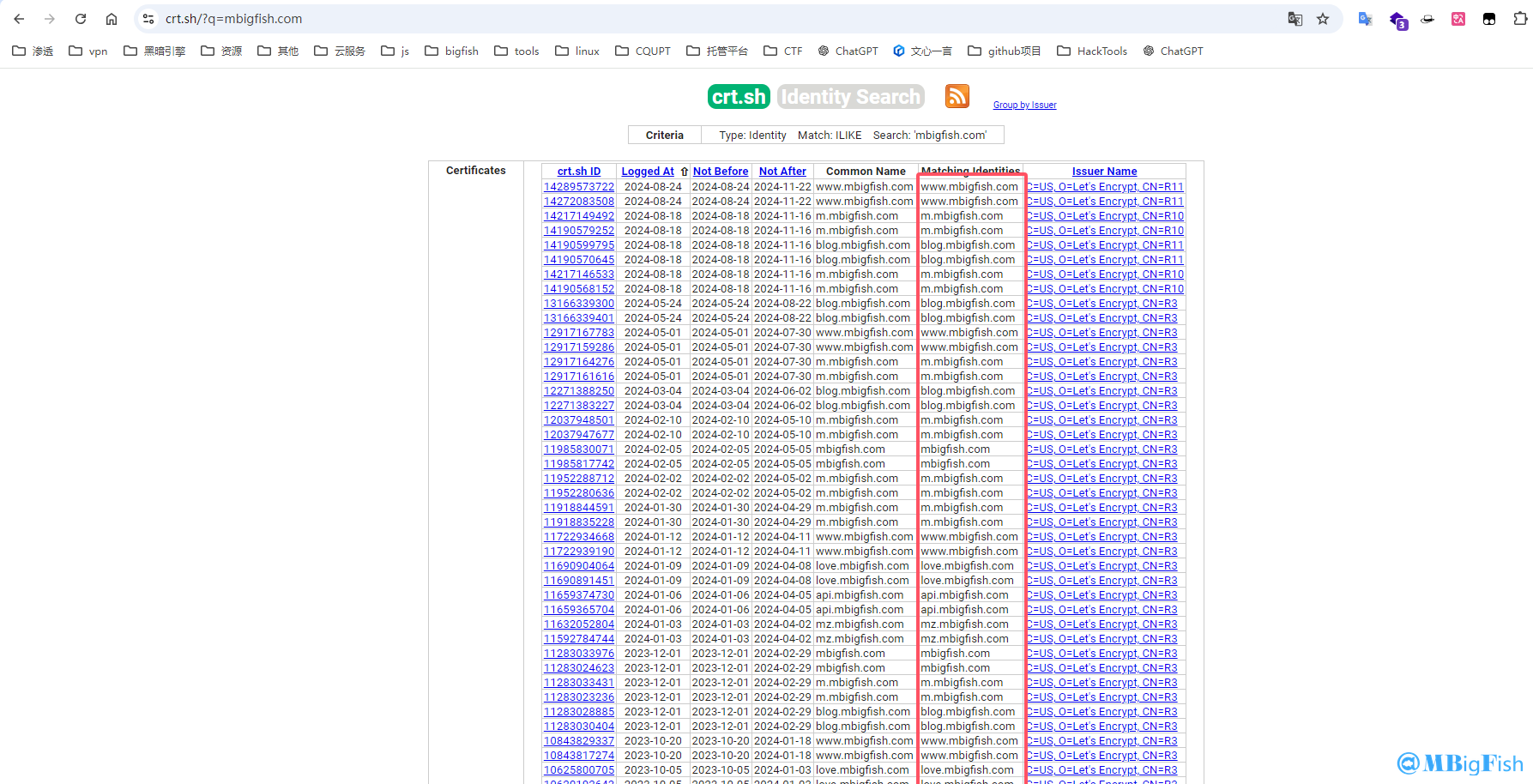Screen dimensions: 1533x784
Task: Open issuer link in row 14289573722
Action: tap(1105, 187)
